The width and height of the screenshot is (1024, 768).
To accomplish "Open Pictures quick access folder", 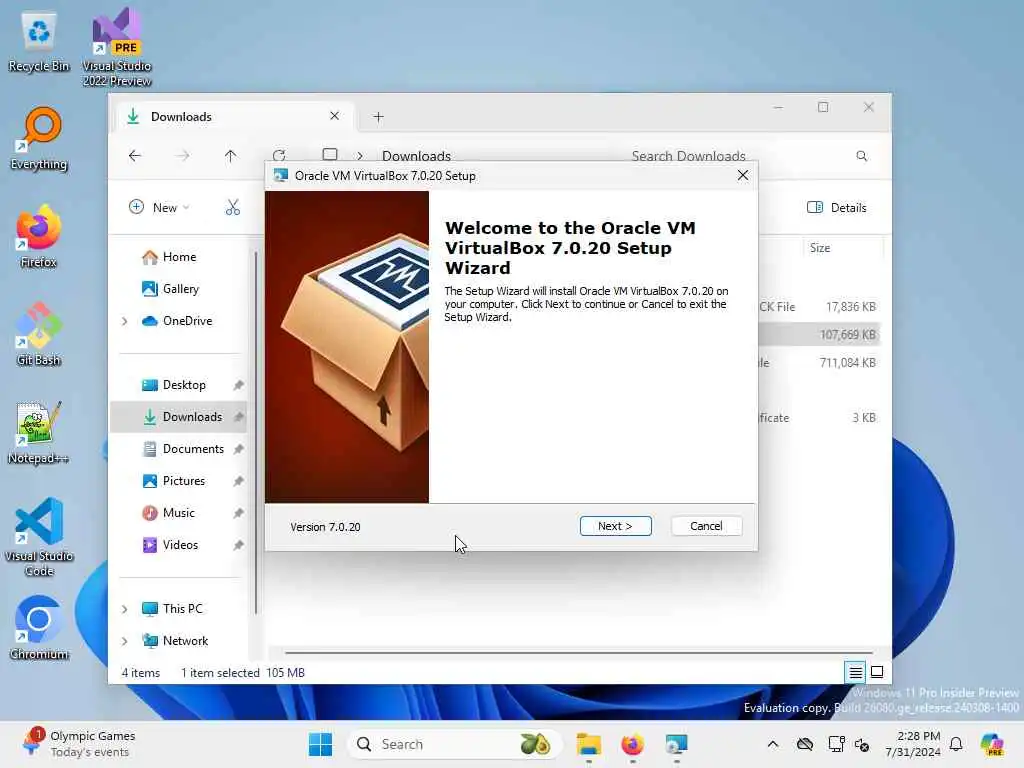I will 174,481.
